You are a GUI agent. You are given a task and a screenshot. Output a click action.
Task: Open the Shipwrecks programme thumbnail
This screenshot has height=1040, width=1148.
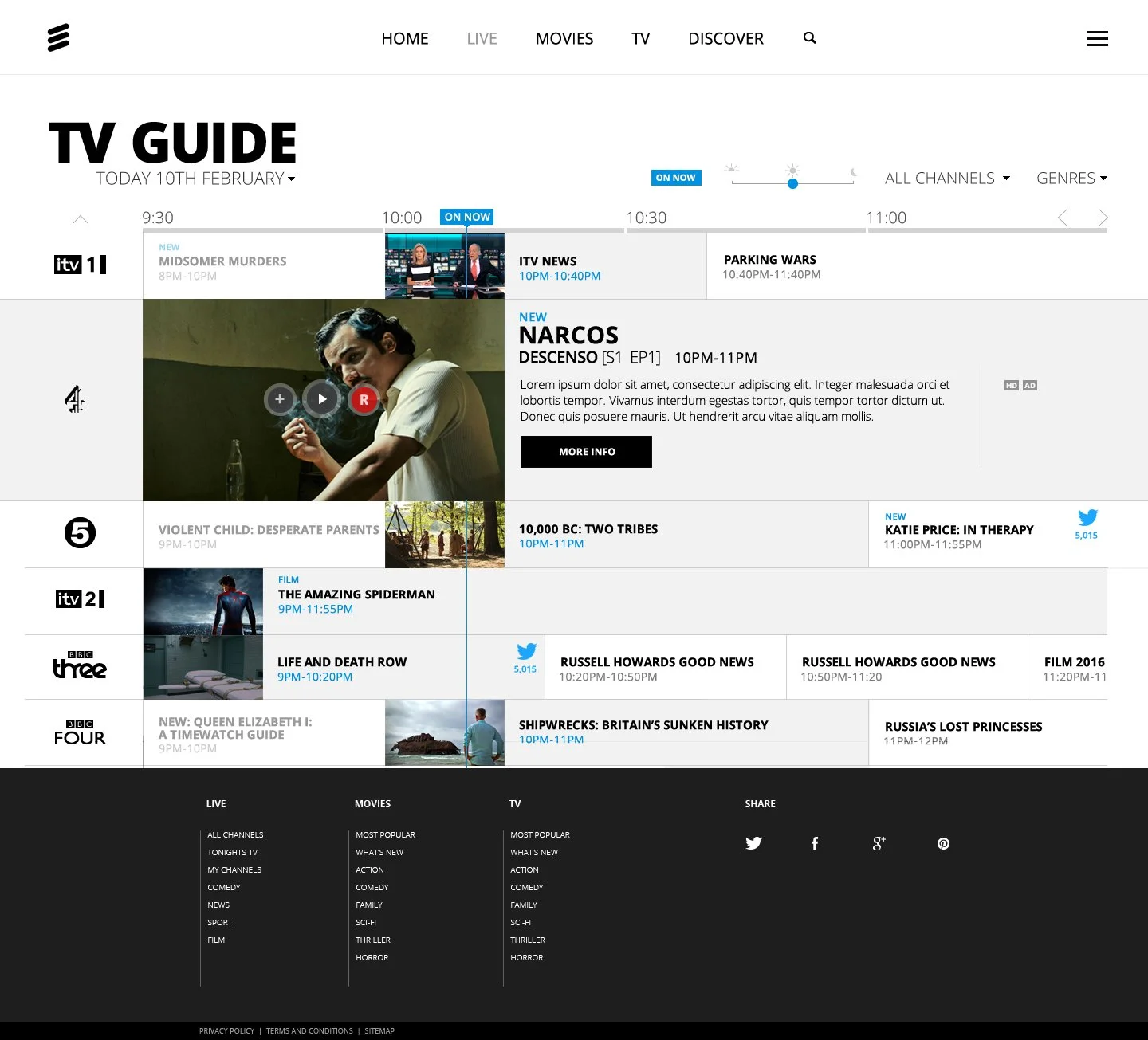[x=445, y=733]
